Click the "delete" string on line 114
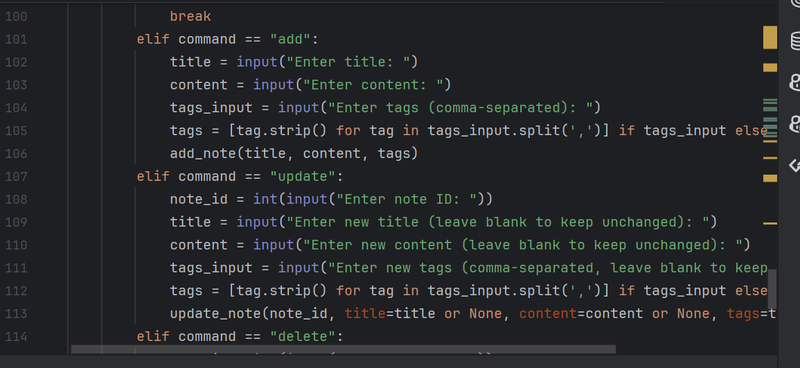 pos(303,336)
